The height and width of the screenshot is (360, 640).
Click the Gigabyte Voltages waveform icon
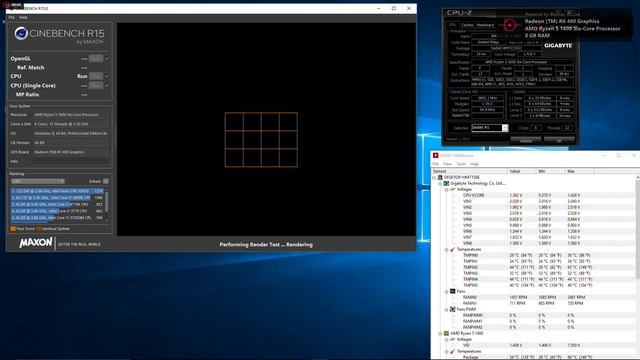[x=453, y=189]
